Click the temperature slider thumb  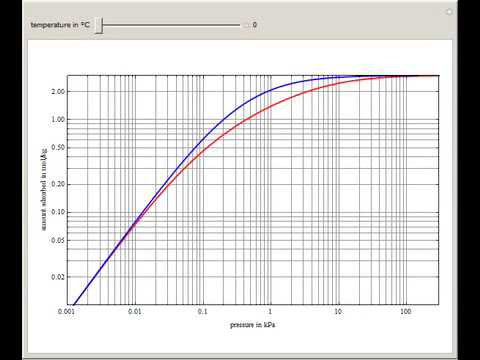99,25
